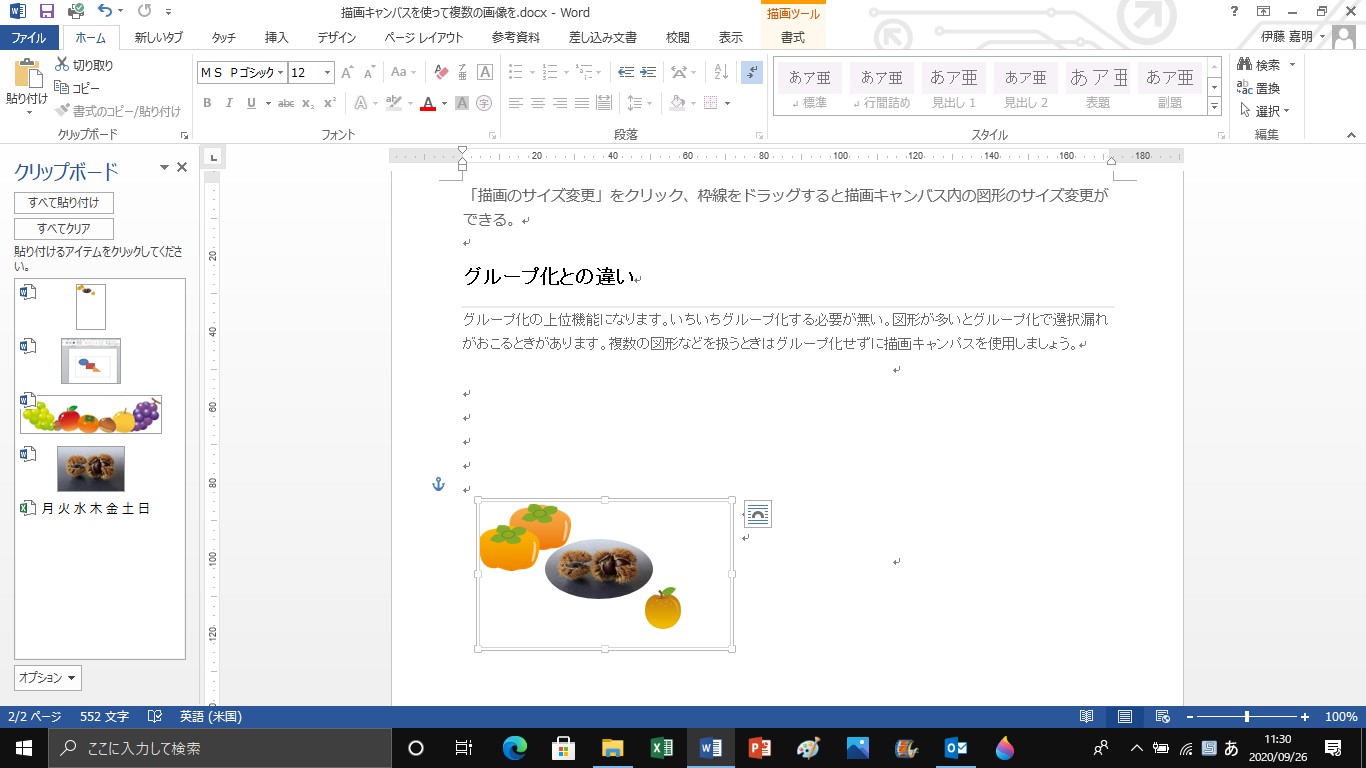Screen dimensions: 1366x768
Task: Open オプション dropdown in clipboard pane
Action: coord(48,677)
